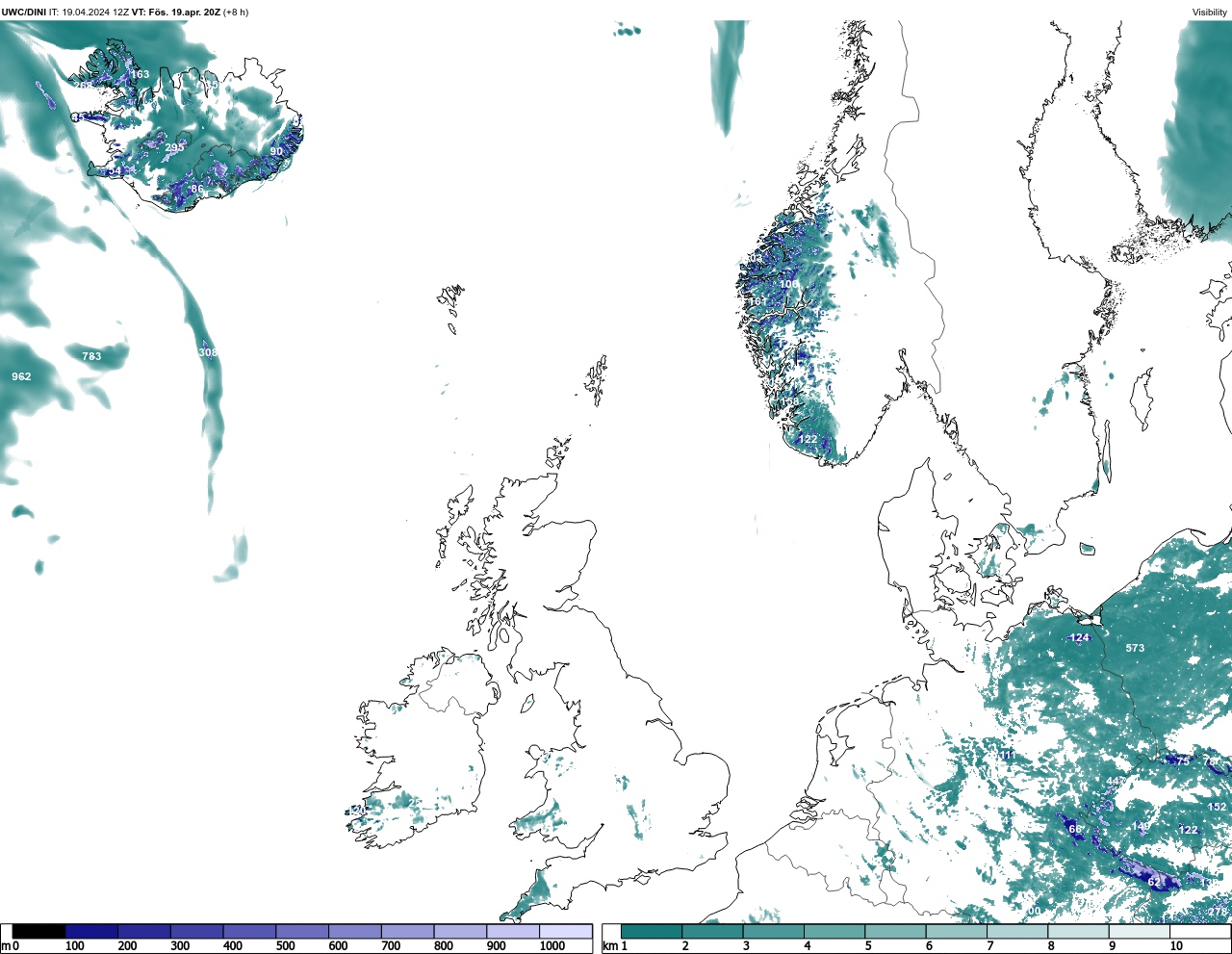The height and width of the screenshot is (954, 1232).
Task: Click the 7–8 km pale legend swatch
Action: (x=1016, y=932)
